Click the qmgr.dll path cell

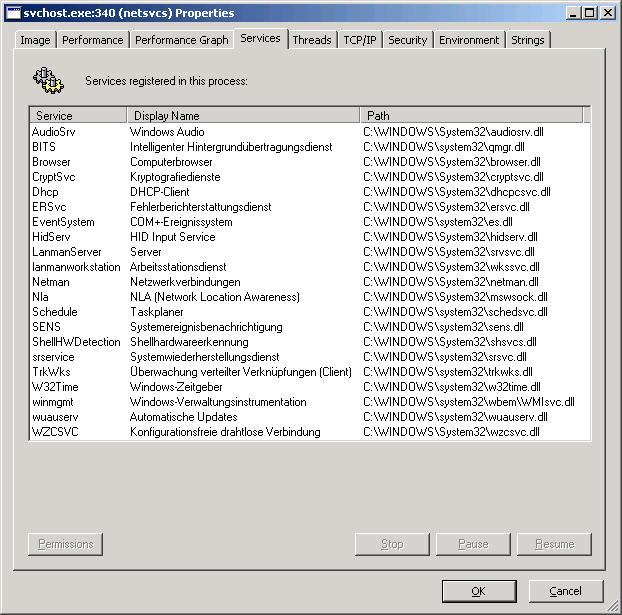click(x=444, y=147)
